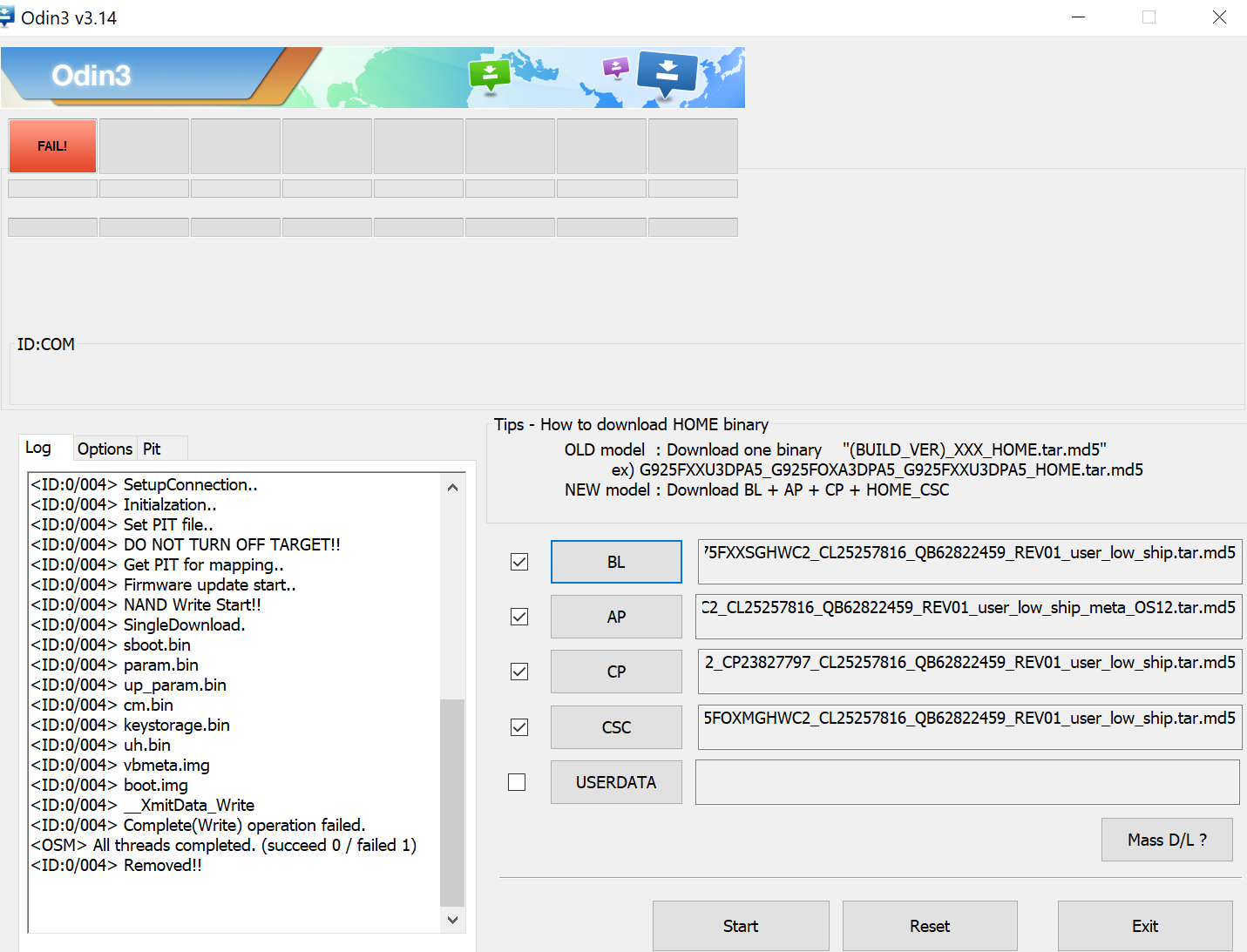Uncheck the CP checkbox
Viewport: 1247px width, 952px height.
[519, 672]
